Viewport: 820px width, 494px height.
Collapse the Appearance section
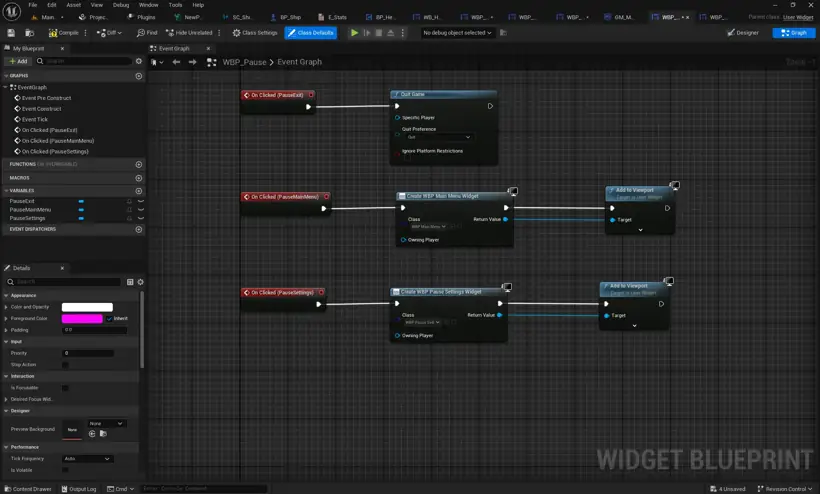[6, 296]
